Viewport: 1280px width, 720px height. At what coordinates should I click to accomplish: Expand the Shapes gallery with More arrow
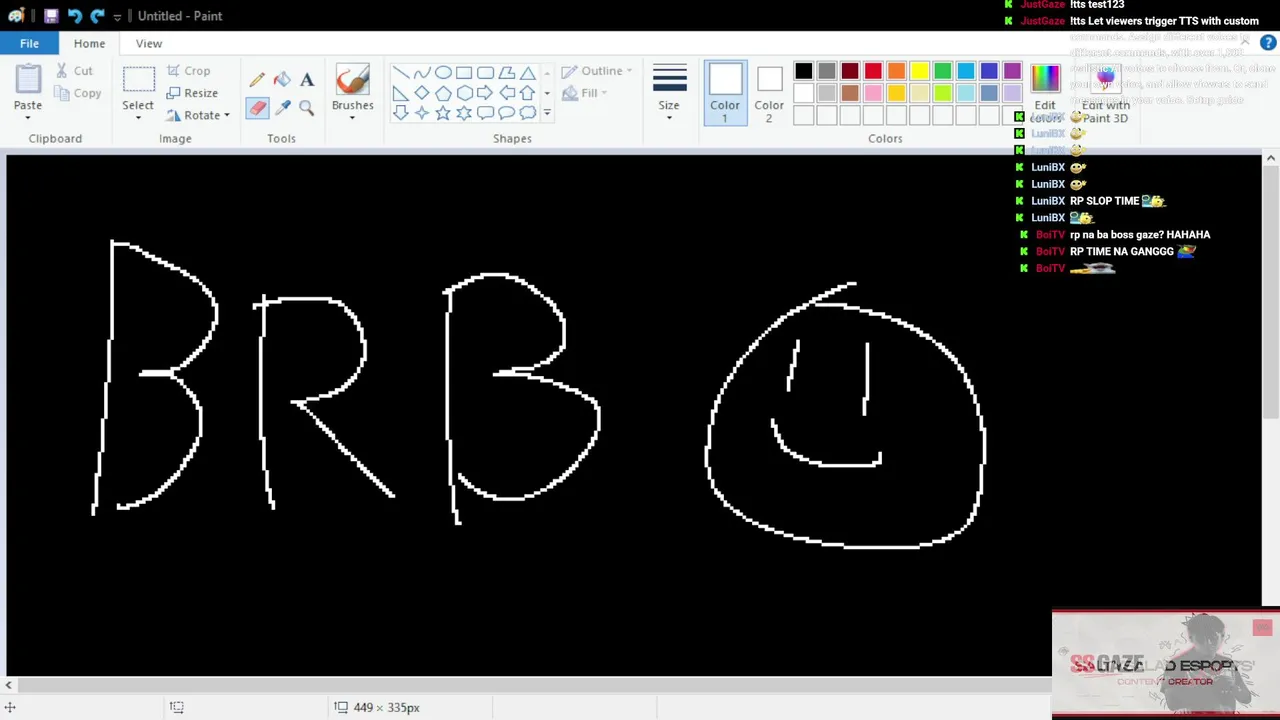tap(546, 113)
